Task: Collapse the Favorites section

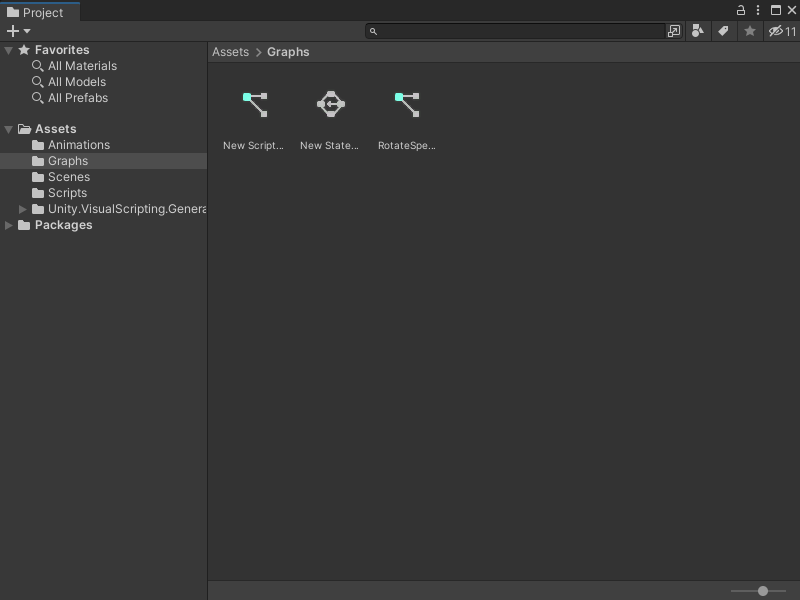Action: [10, 49]
